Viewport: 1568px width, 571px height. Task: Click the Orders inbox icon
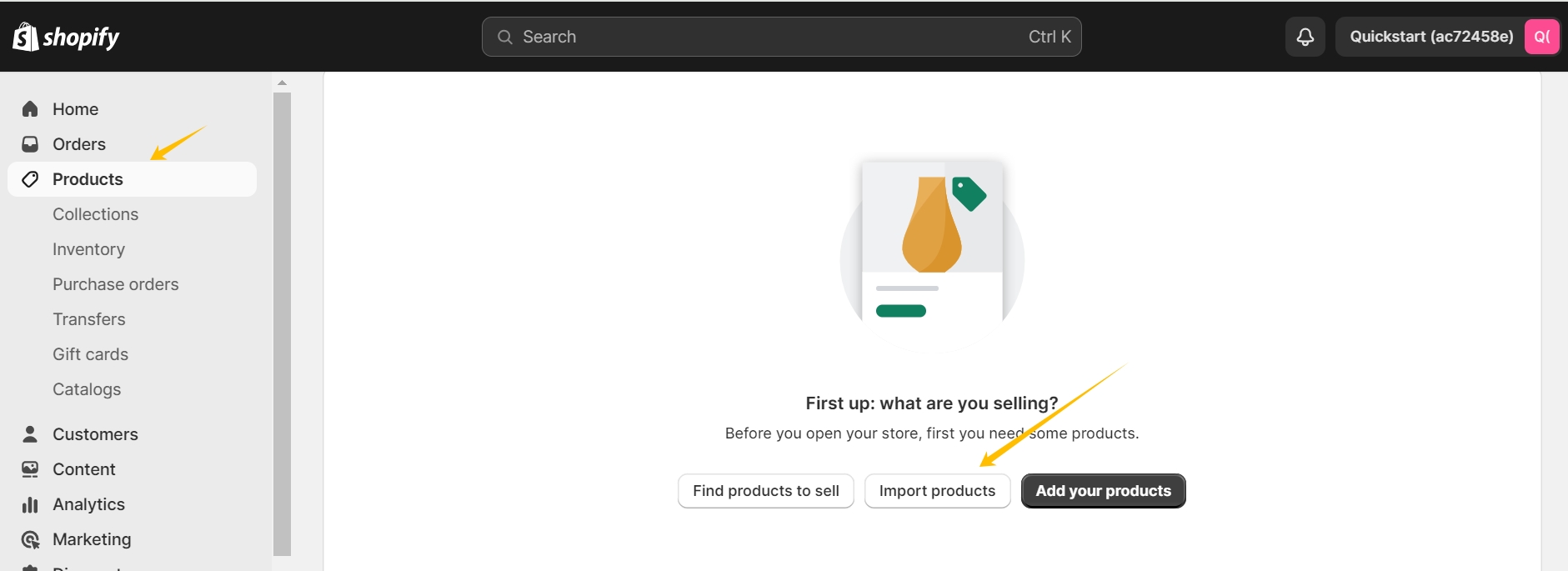30,144
